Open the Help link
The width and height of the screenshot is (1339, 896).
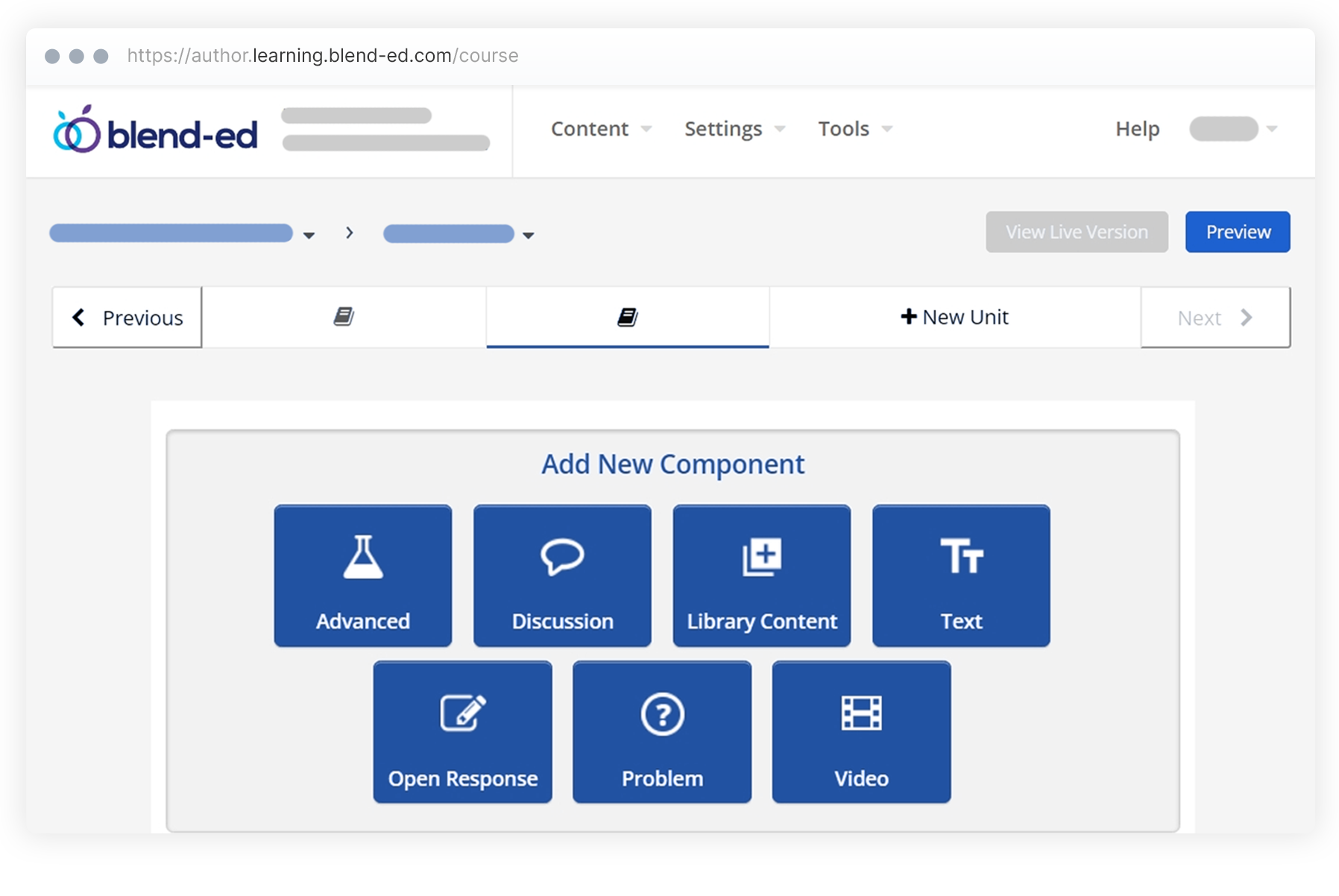[x=1137, y=129]
